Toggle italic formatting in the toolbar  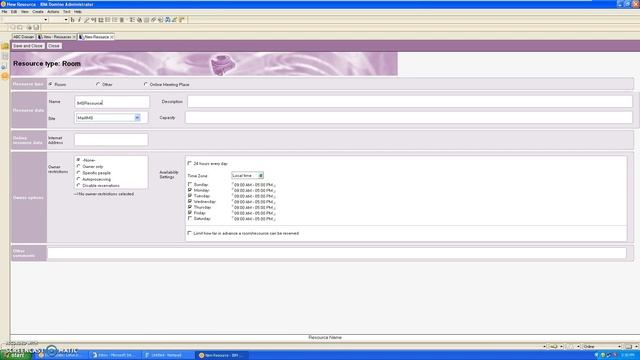pyautogui.click(x=80, y=20)
